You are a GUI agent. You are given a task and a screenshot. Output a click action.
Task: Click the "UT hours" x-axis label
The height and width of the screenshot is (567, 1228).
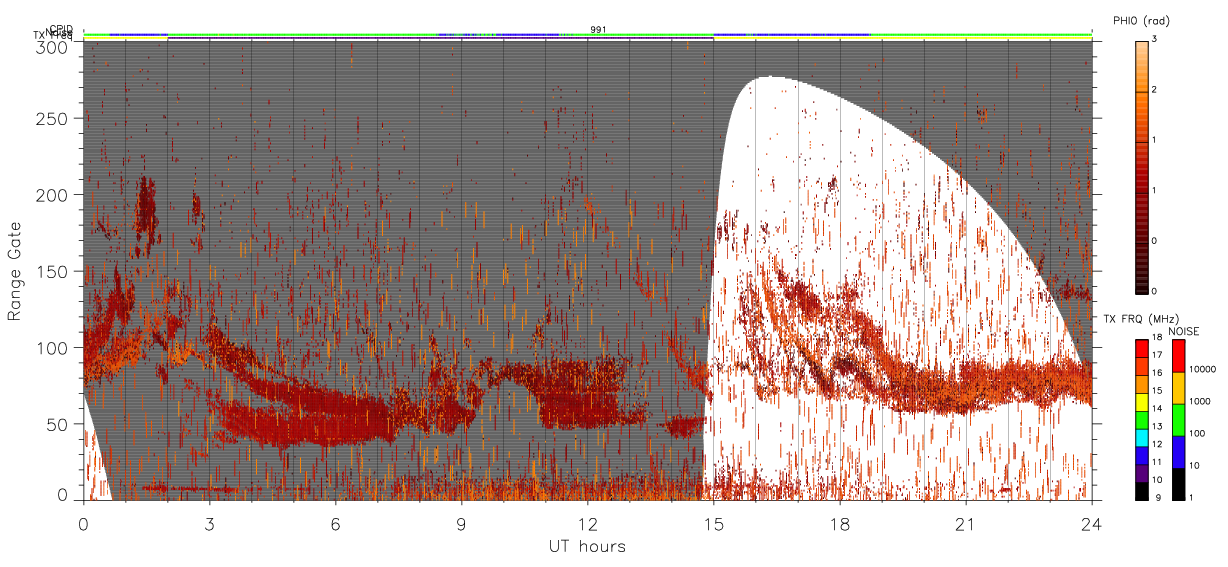pyautogui.click(x=587, y=546)
